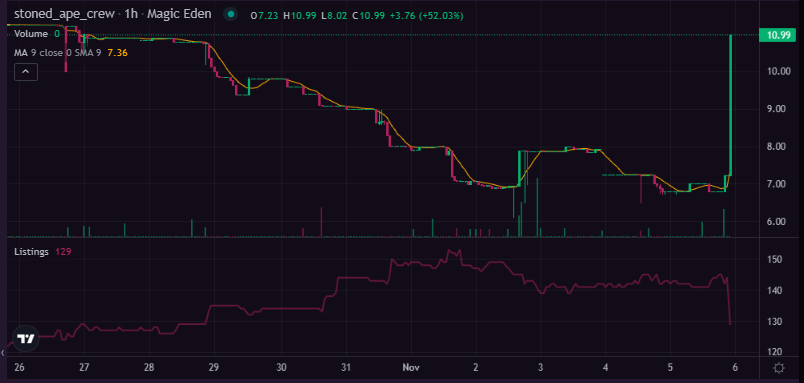Image resolution: width=804 pixels, height=383 pixels.
Task: Collapse the indicator legend with the caret button
Action: [26, 72]
